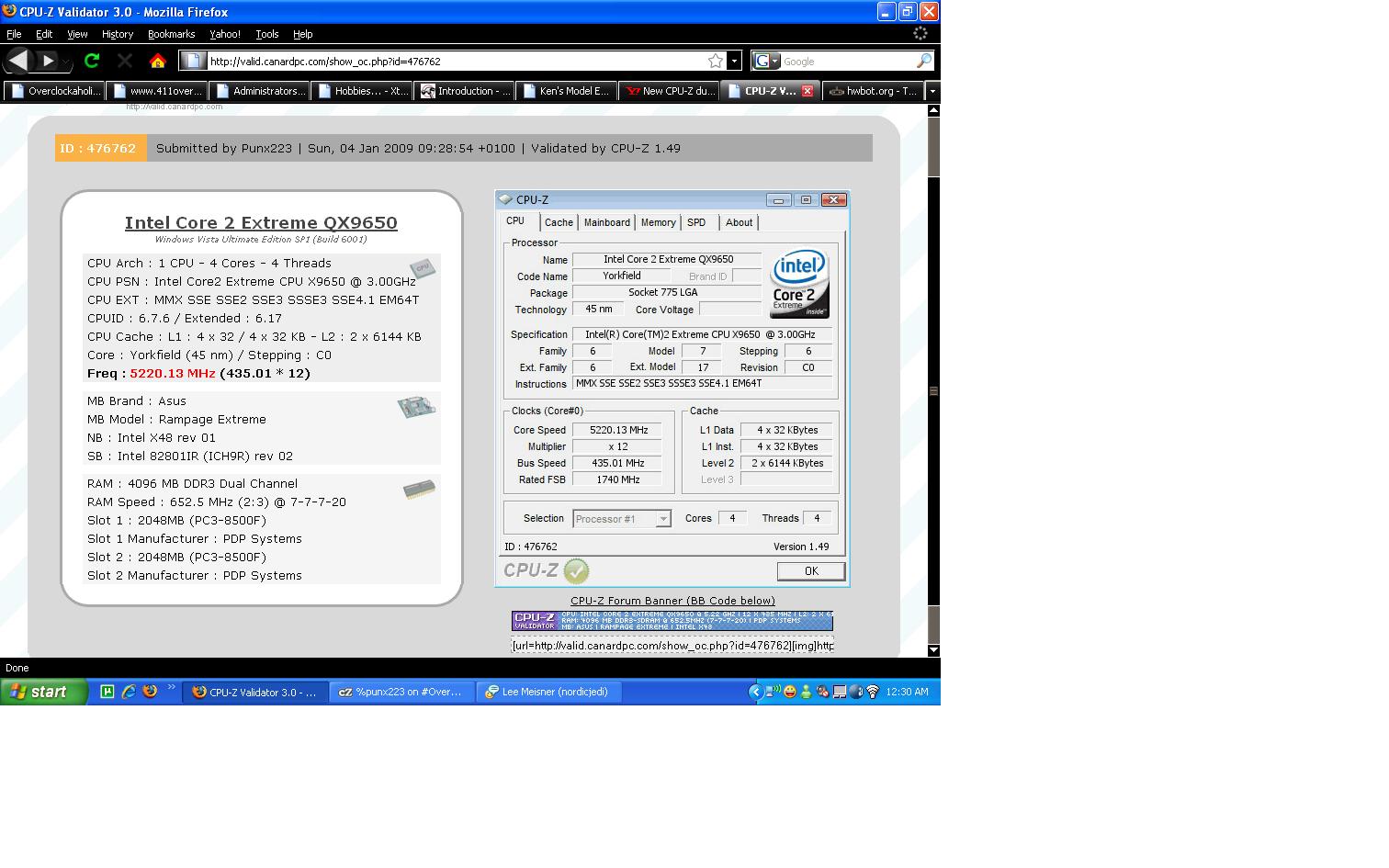The width and height of the screenshot is (1389, 868).
Task: Click the CPU chip icon in CPU section
Action: click(422, 268)
